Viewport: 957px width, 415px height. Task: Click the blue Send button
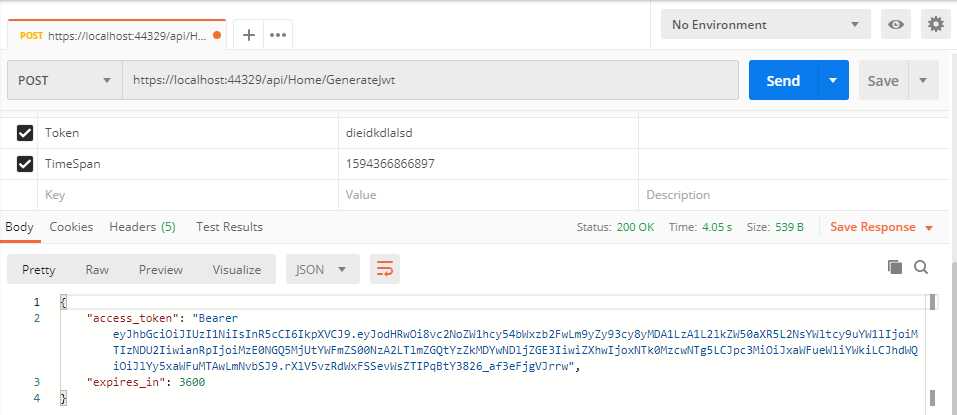tap(783, 81)
